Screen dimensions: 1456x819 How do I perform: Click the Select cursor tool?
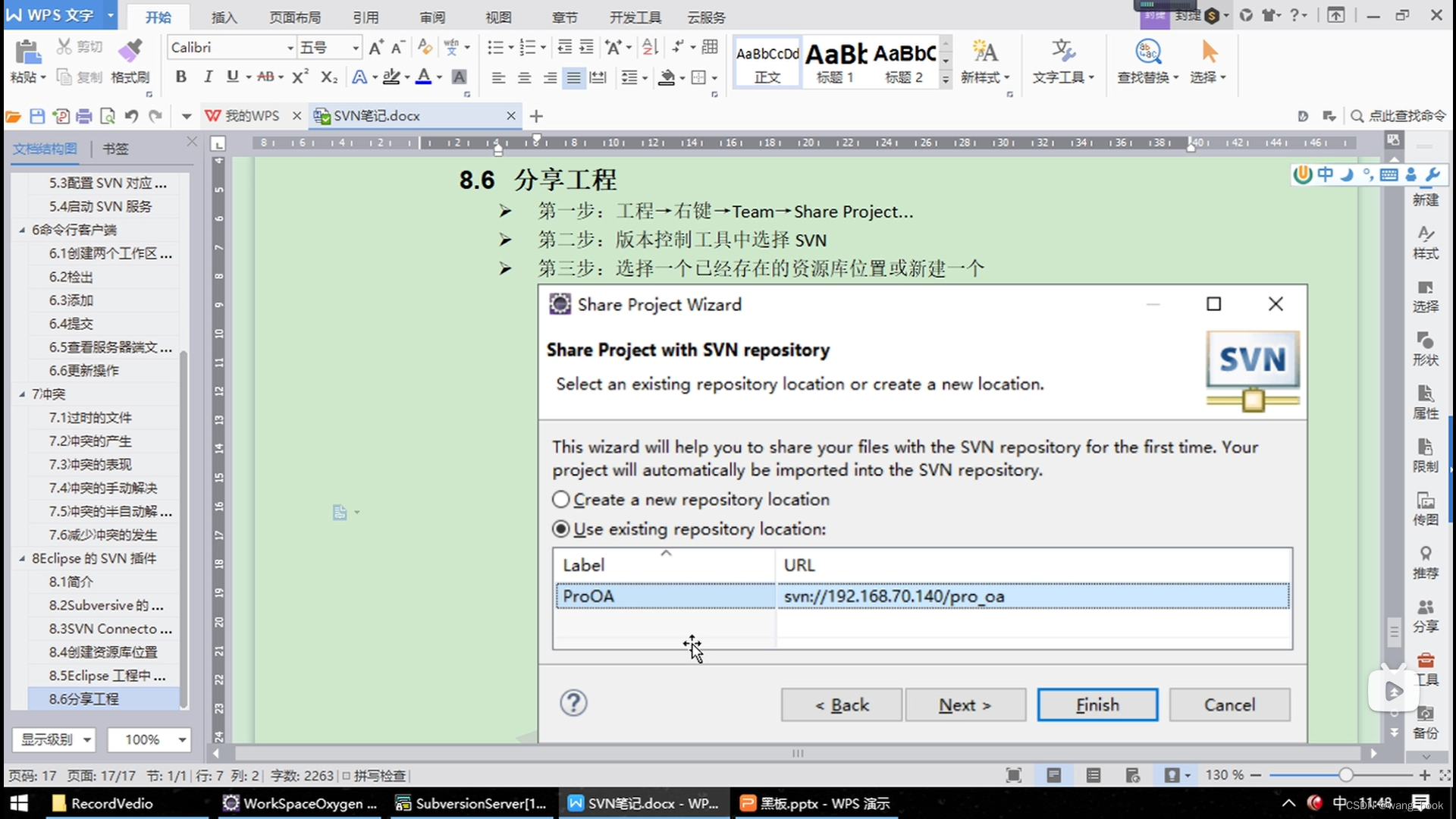click(x=1210, y=52)
